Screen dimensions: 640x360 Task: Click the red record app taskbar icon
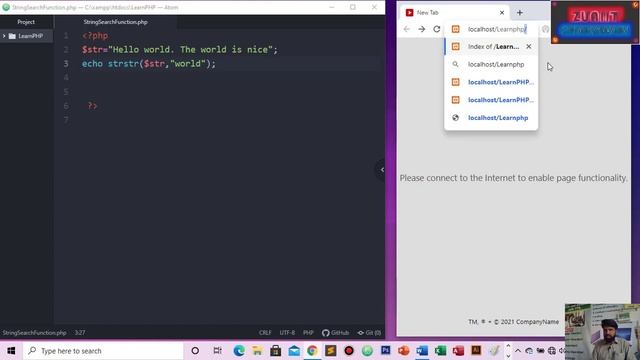(349, 351)
